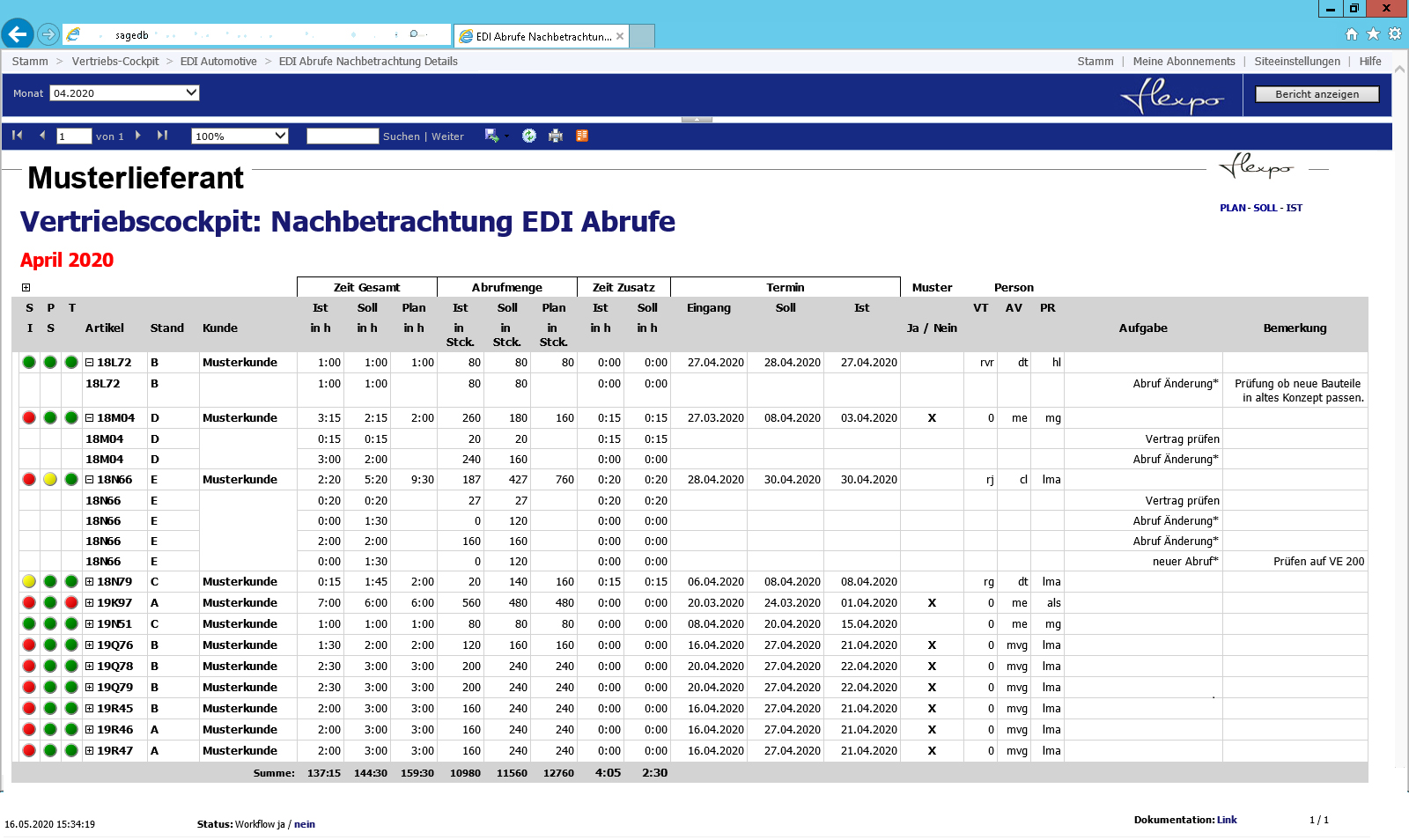Go to first report page
The width and height of the screenshot is (1409, 840).
coord(17,136)
